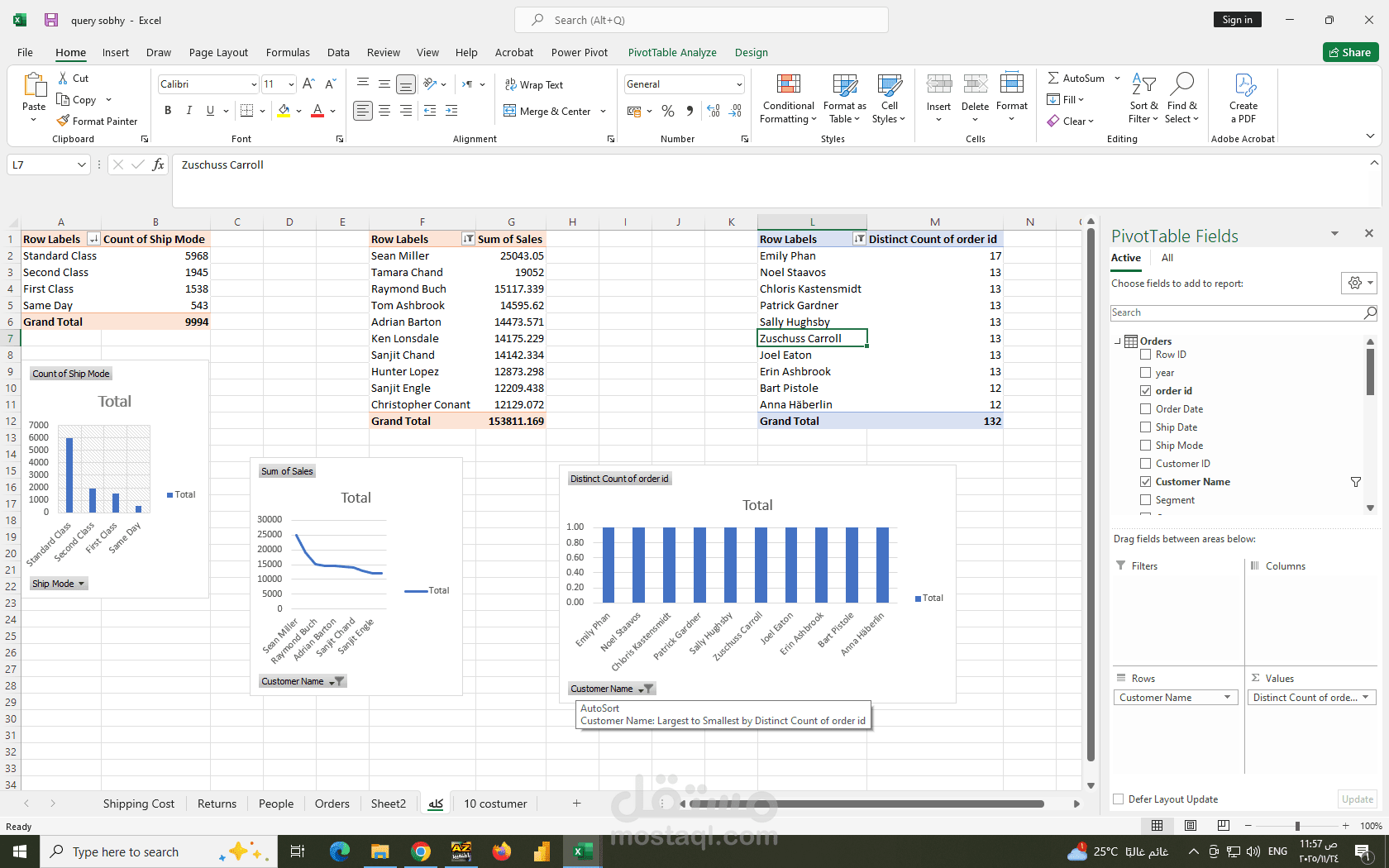Uncheck the order id field
Viewport: 1389px width, 868px height.
point(1145,390)
